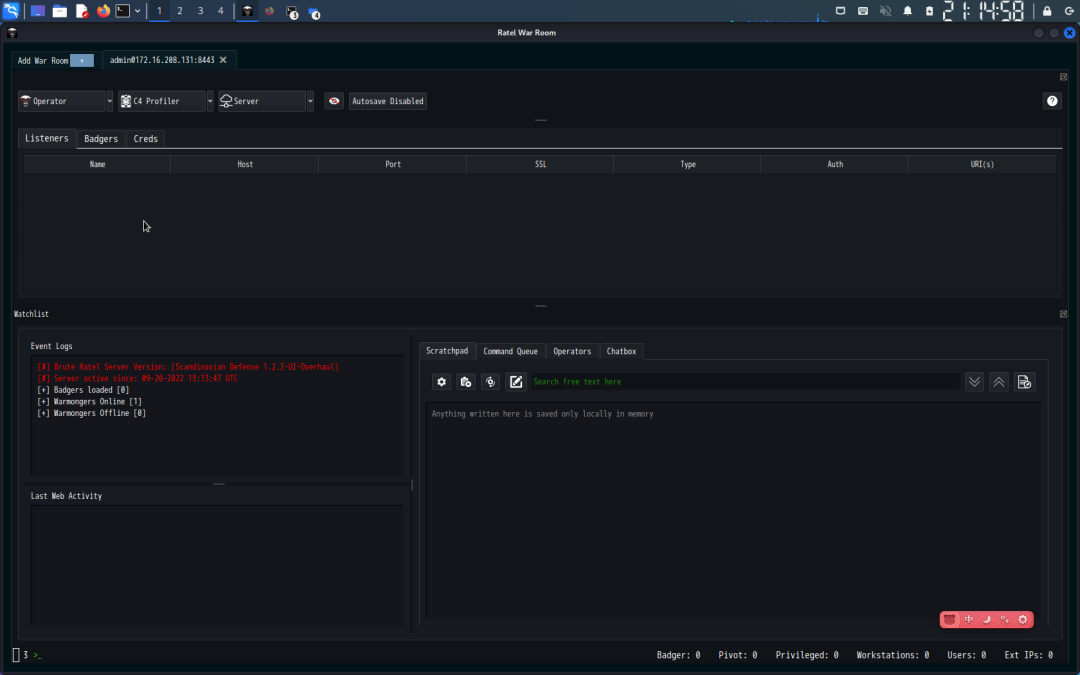Click the Privileged: 0 status entry
Screen dimensions: 1080x675
pyautogui.click(x=807, y=655)
